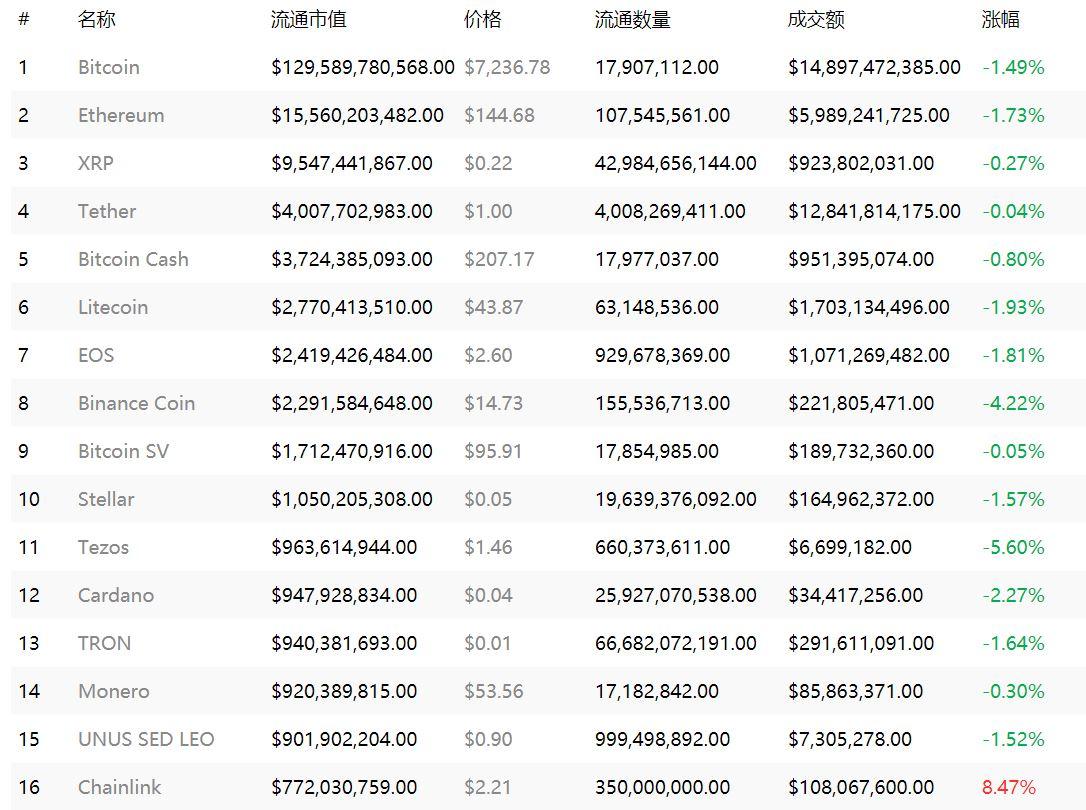
Task: Sort by 价格 column header
Action: click(x=483, y=19)
